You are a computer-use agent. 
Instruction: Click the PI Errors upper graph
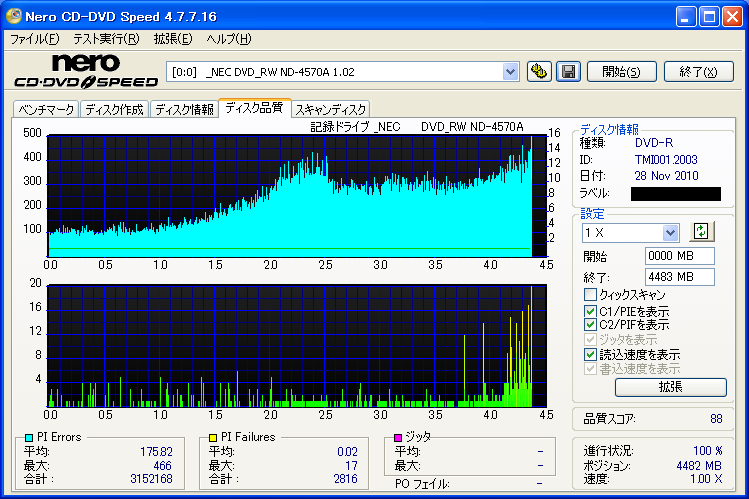(297, 196)
